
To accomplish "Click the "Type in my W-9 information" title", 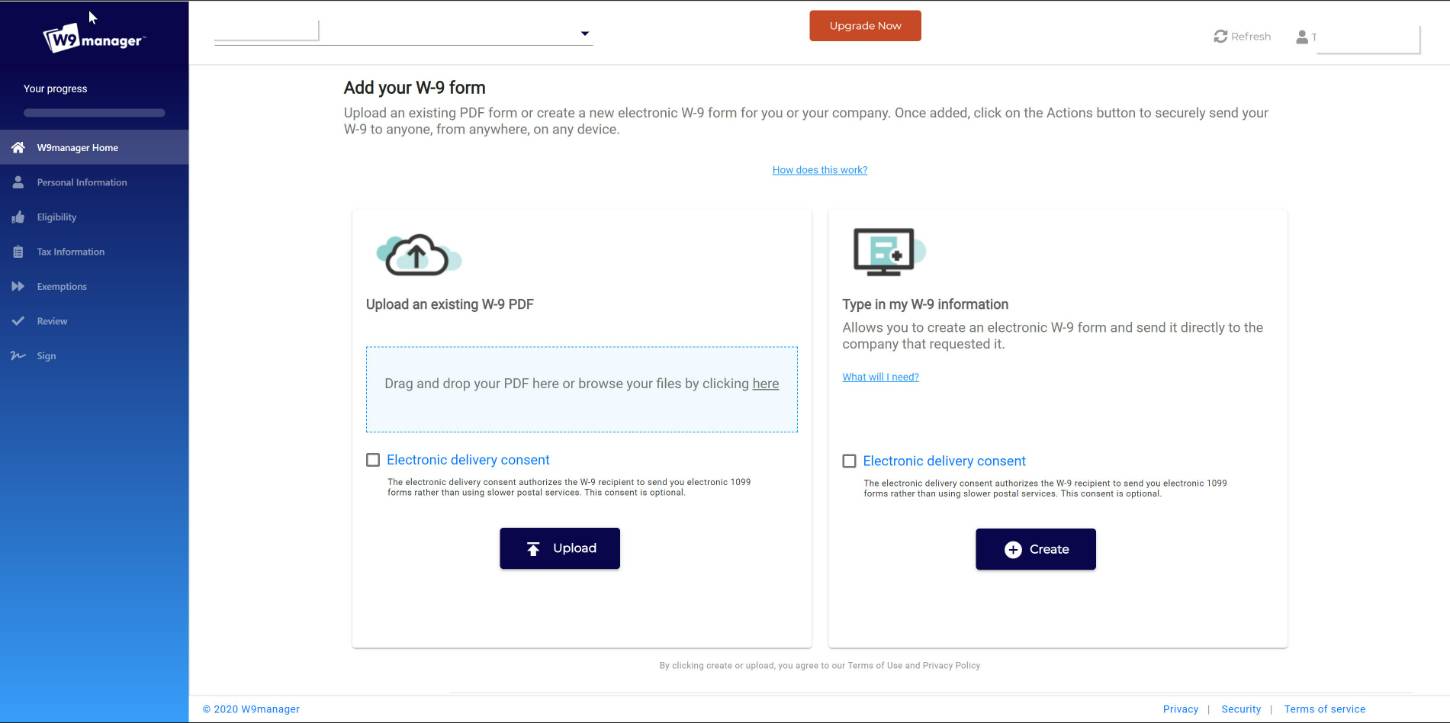I will click(x=926, y=304).
